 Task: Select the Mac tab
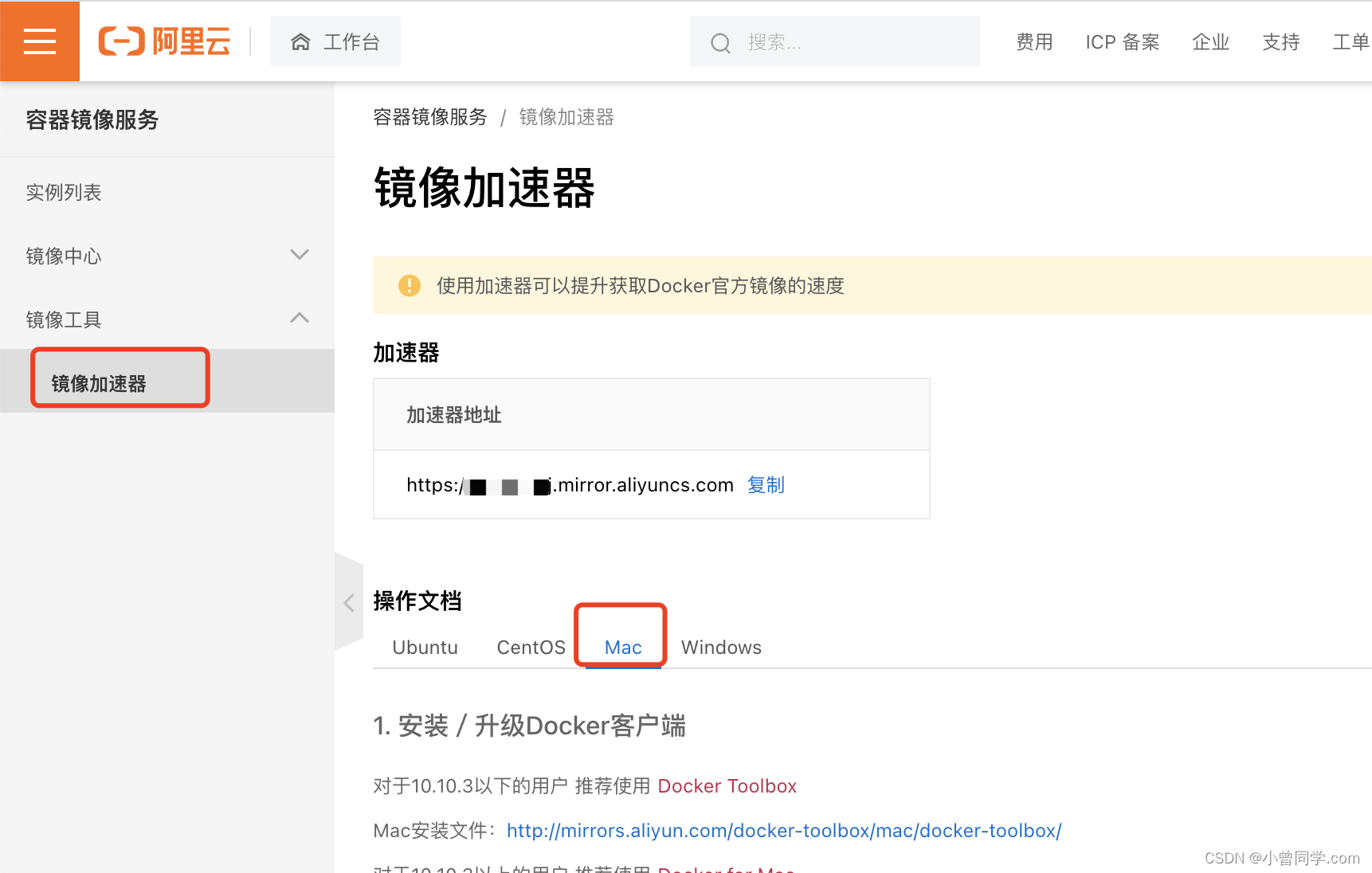pyautogui.click(x=623, y=647)
